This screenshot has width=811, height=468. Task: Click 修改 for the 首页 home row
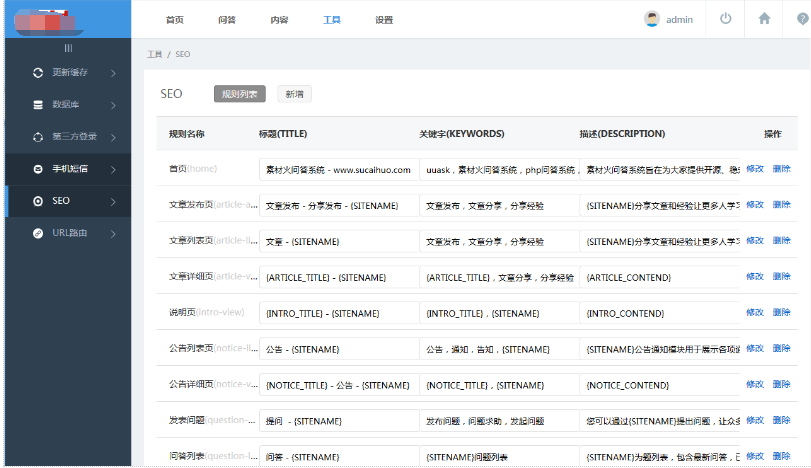[755, 169]
